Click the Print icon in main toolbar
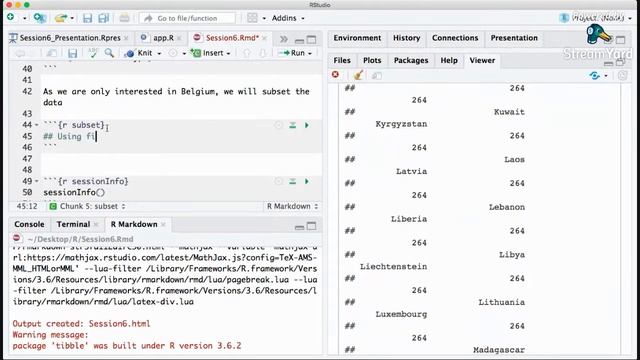 124,18
